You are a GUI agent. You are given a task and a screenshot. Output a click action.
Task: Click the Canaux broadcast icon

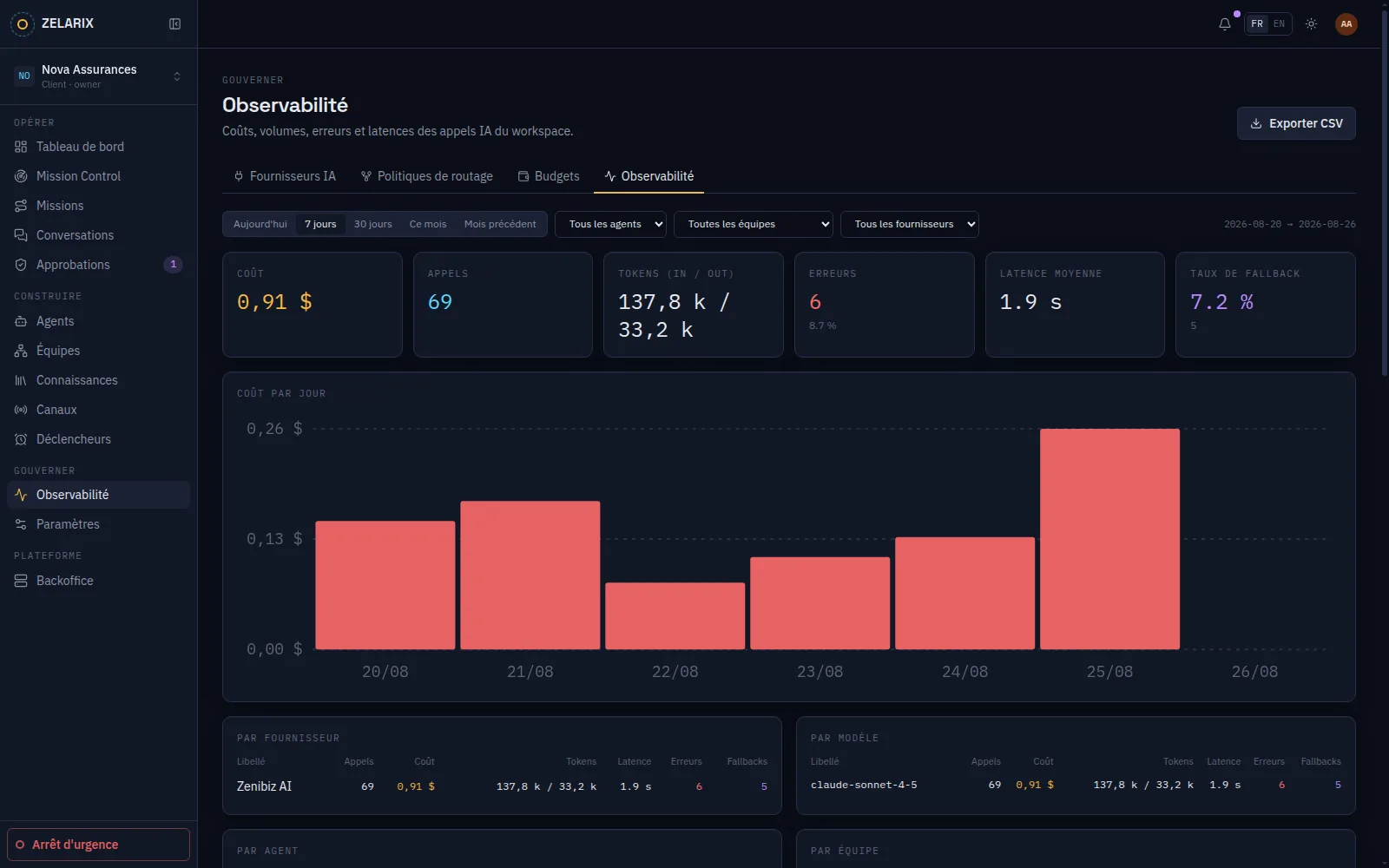tap(21, 410)
